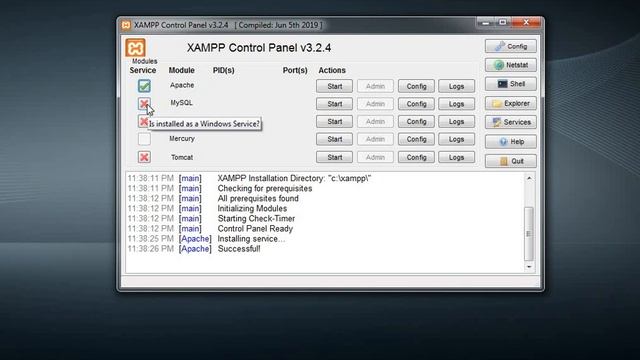
Task: Start the Tomcat module
Action: click(334, 157)
